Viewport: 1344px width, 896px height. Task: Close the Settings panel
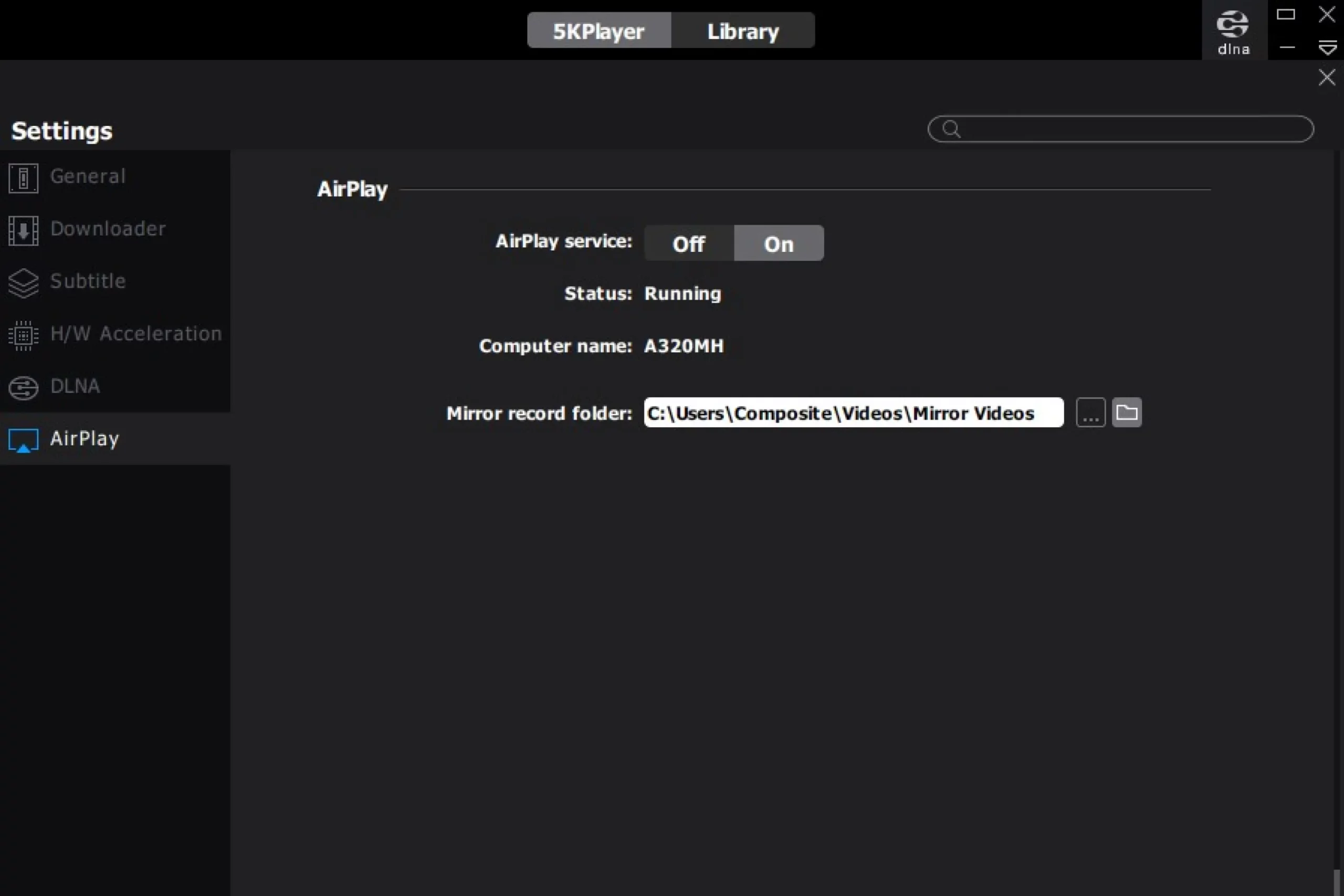(1326, 77)
